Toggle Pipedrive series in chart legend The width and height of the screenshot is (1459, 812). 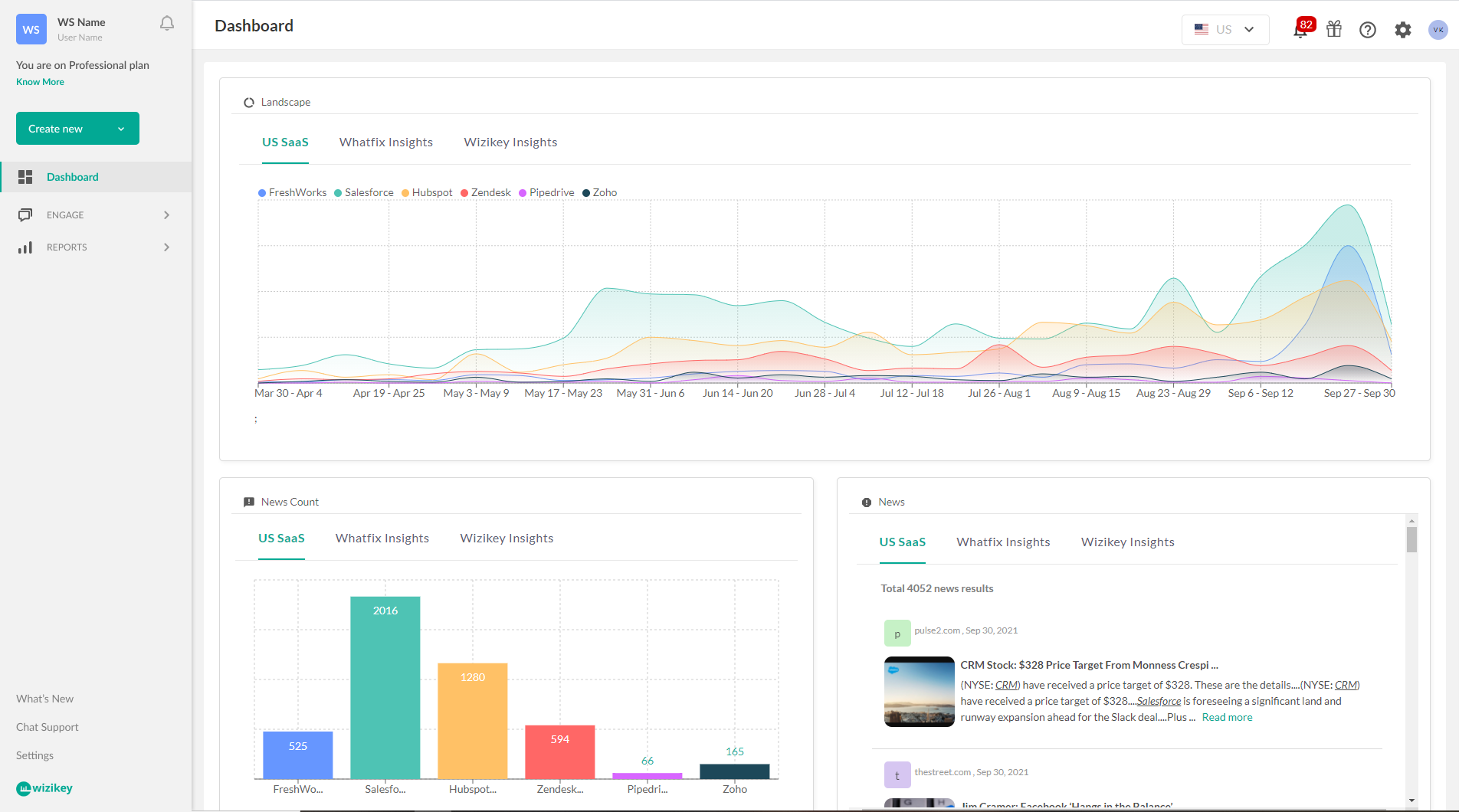[x=546, y=193]
